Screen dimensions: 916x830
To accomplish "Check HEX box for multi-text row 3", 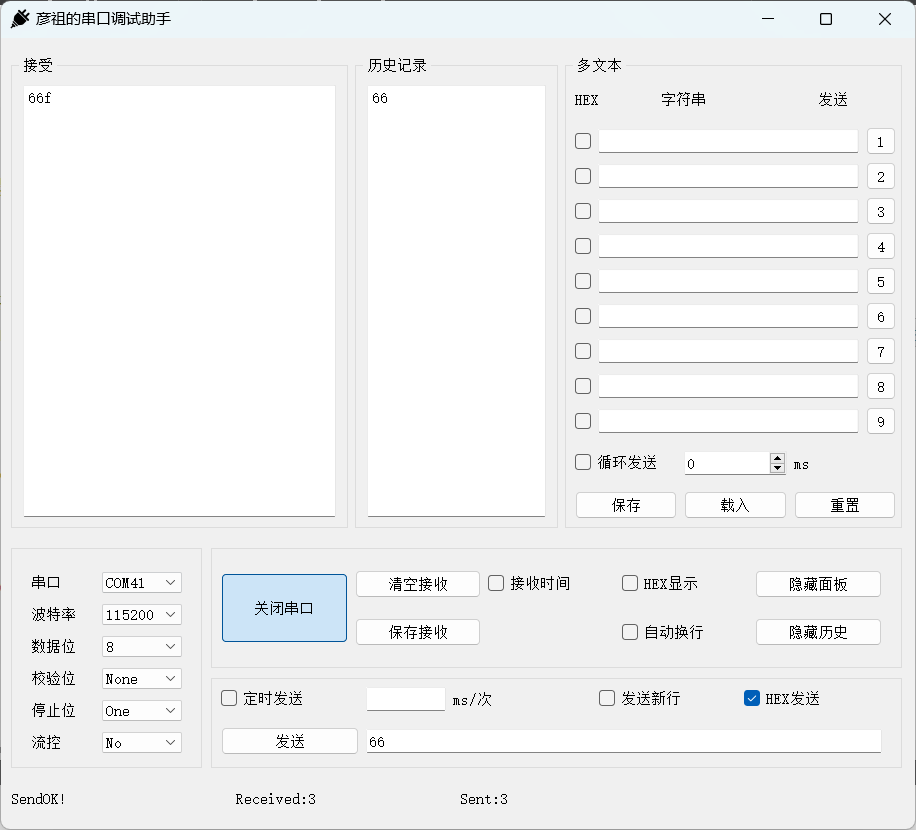I will [x=583, y=211].
